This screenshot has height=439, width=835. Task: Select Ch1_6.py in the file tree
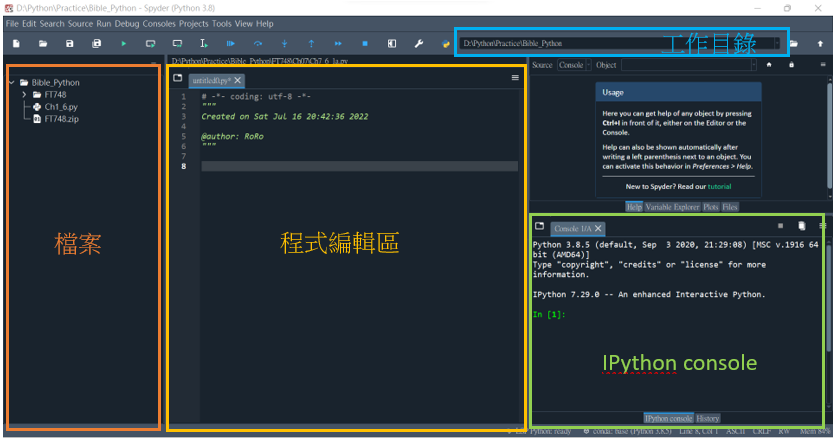click(x=61, y=107)
